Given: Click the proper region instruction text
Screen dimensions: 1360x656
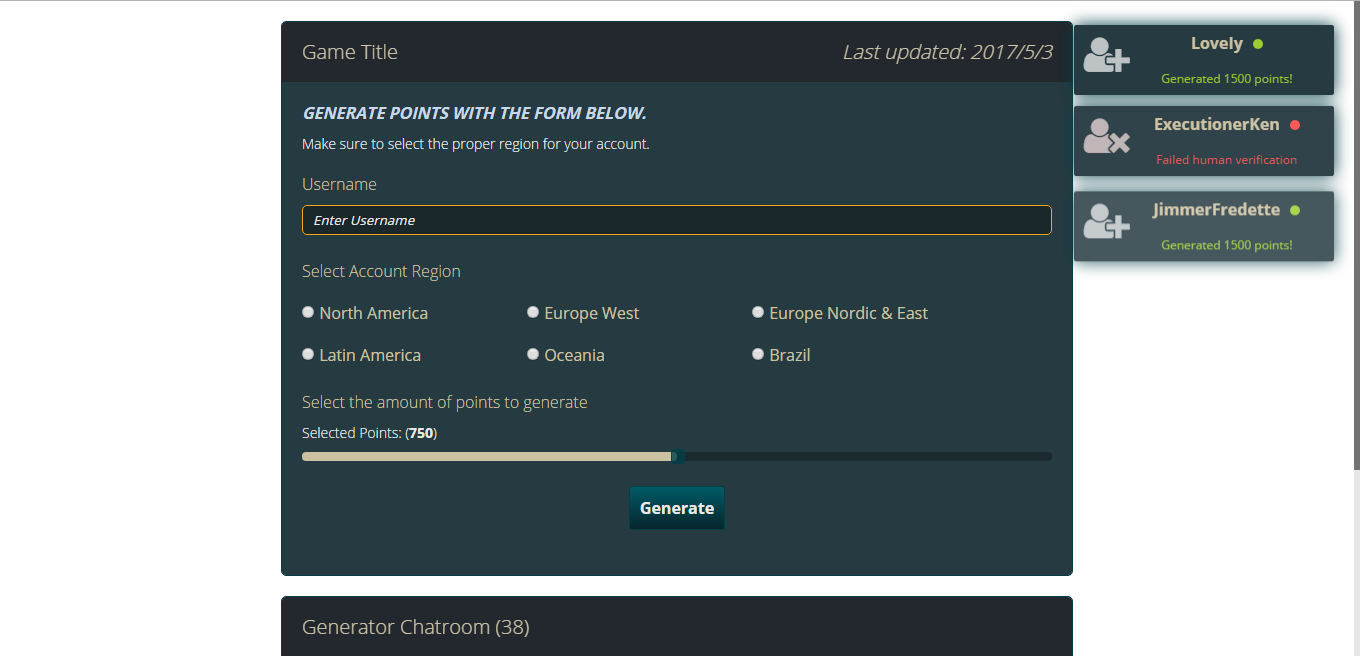Looking at the screenshot, I should pos(476,144).
